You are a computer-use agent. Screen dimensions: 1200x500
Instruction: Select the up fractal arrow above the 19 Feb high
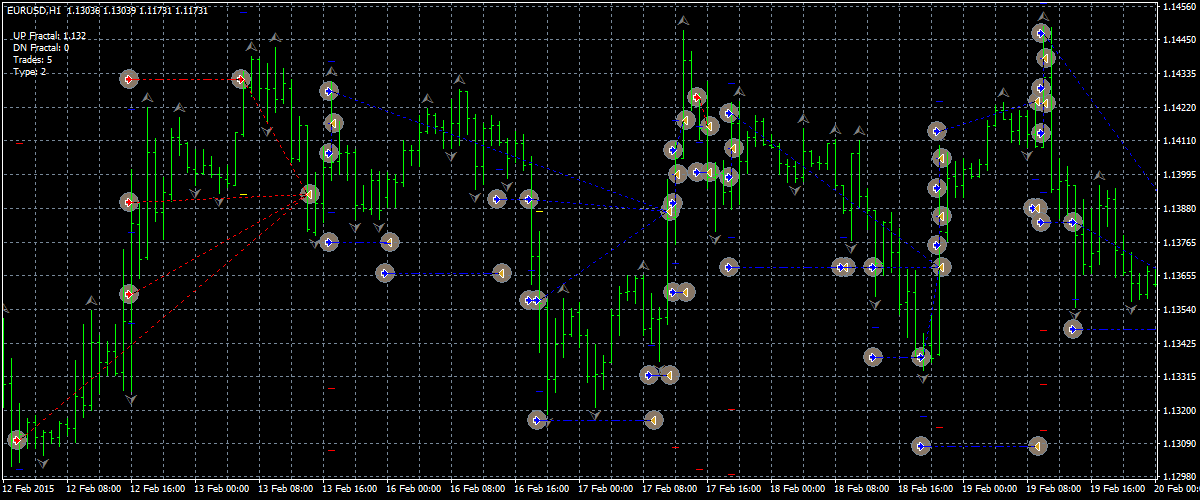(x=1043, y=17)
